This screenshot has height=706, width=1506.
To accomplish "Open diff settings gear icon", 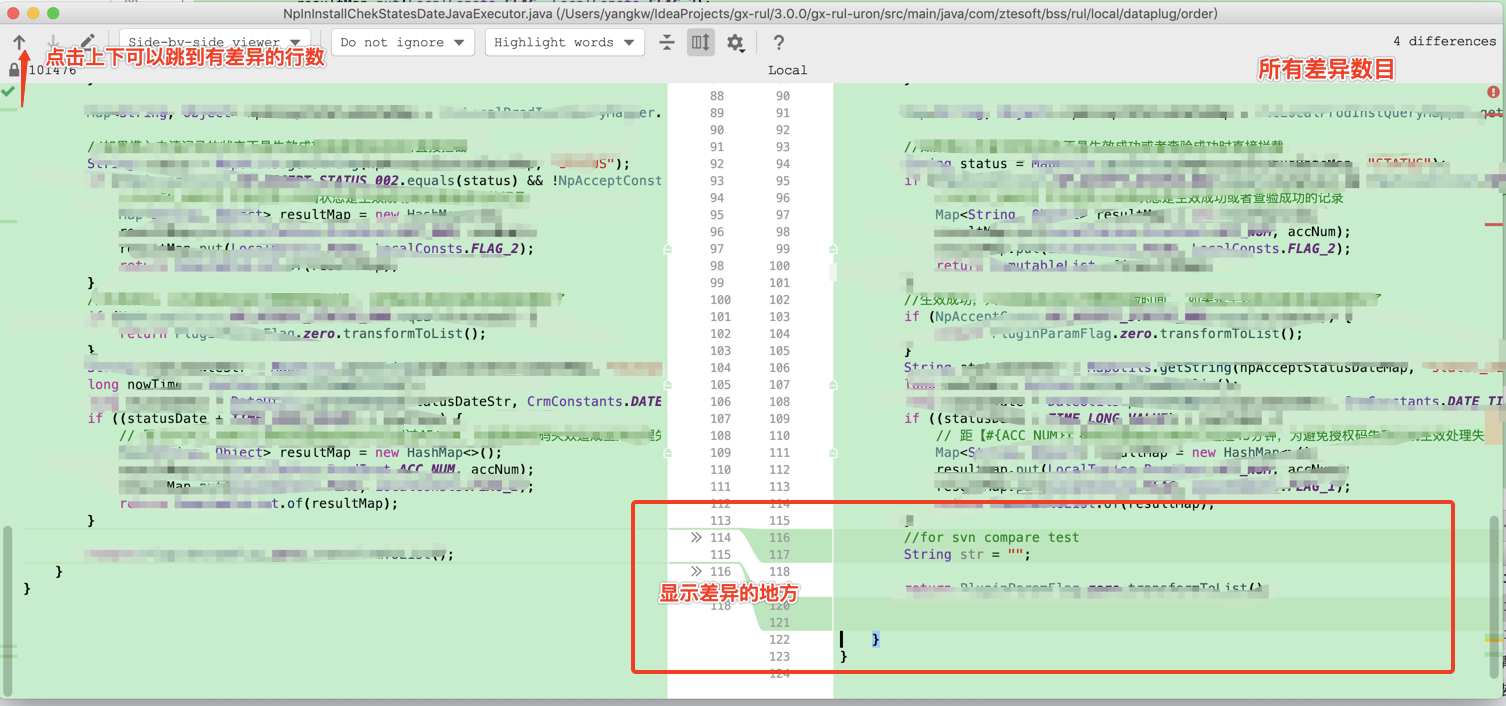I will click(736, 42).
